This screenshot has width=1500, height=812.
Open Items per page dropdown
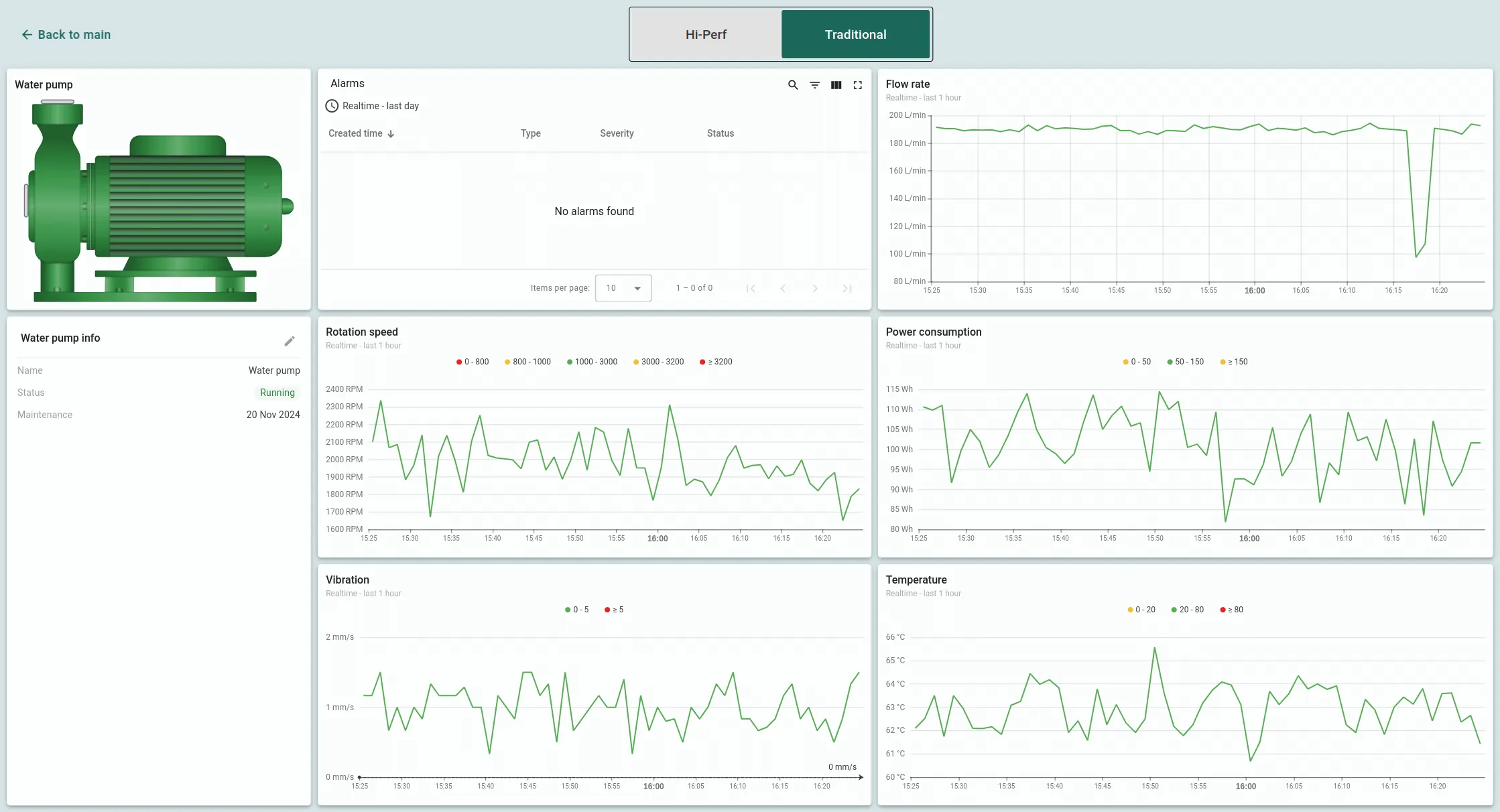pyautogui.click(x=623, y=288)
